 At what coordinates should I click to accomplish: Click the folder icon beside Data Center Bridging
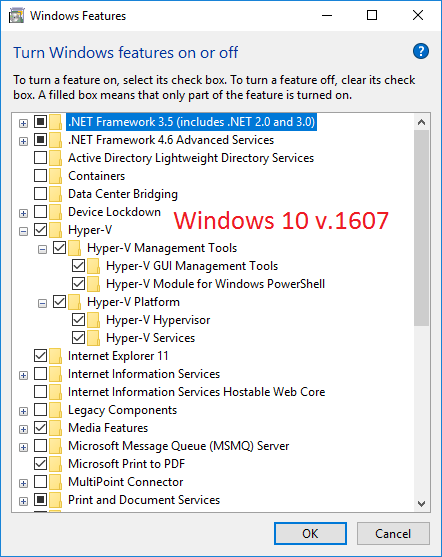tap(55, 194)
